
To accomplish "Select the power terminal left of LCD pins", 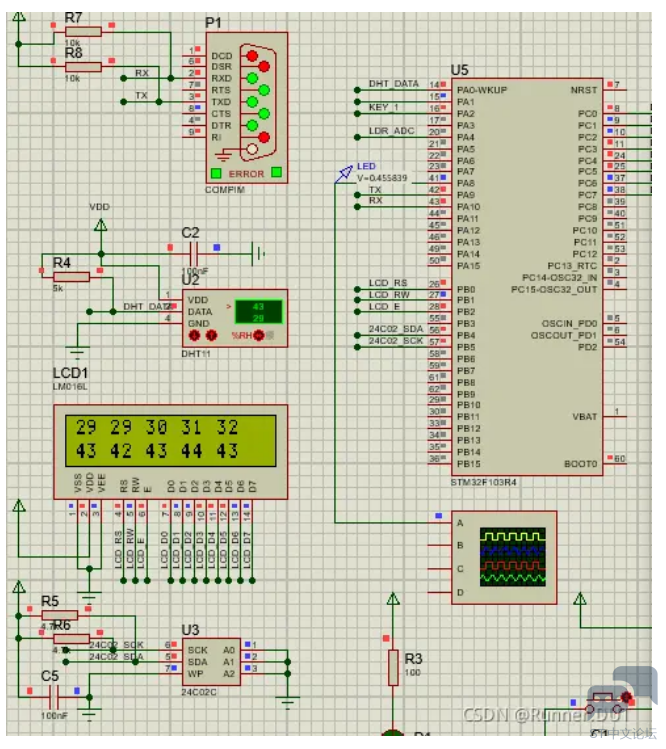I will pyautogui.click(x=19, y=506).
